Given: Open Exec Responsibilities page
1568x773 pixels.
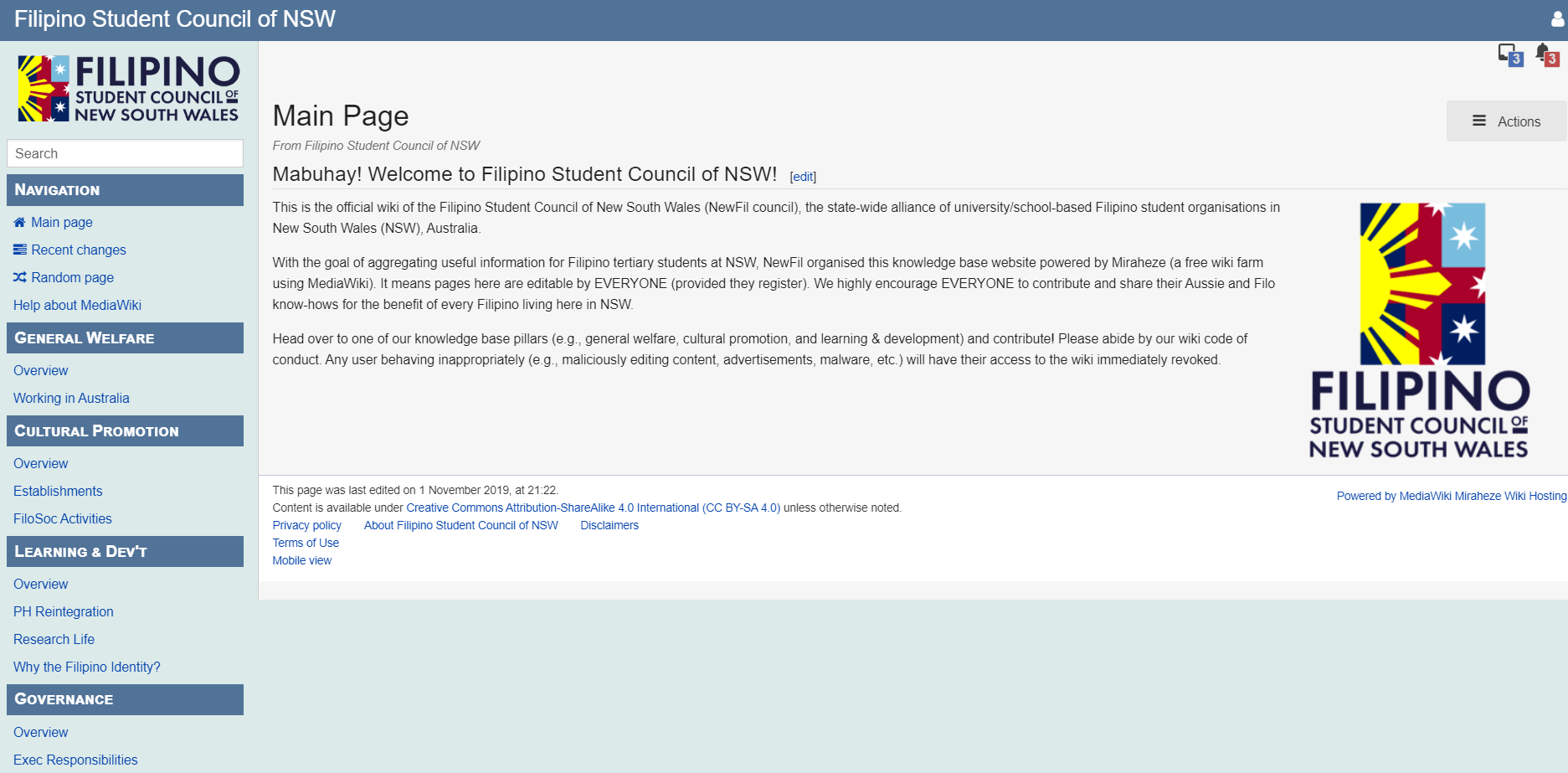Looking at the screenshot, I should [x=75, y=760].
